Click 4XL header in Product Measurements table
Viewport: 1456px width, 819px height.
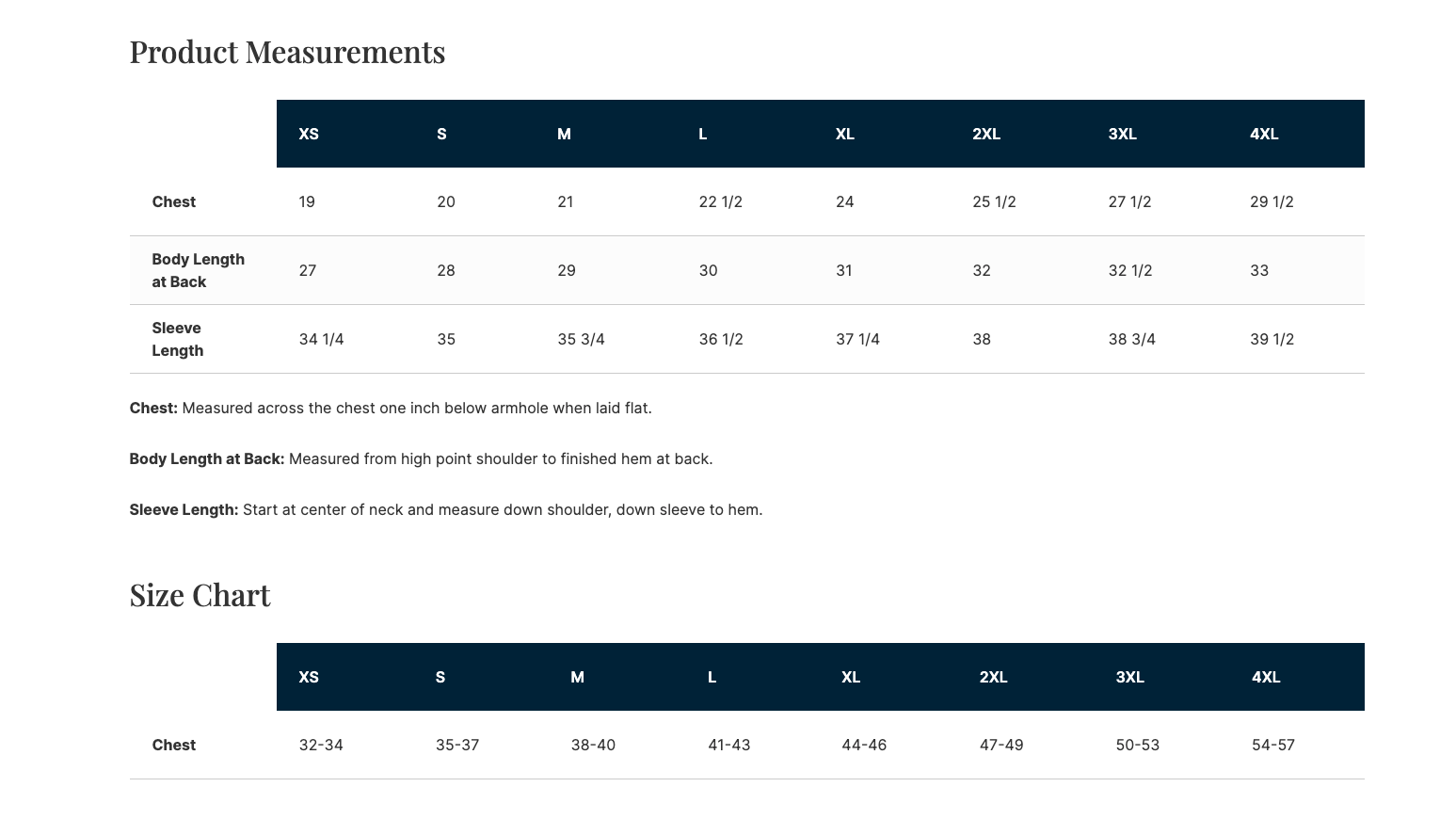click(1264, 134)
